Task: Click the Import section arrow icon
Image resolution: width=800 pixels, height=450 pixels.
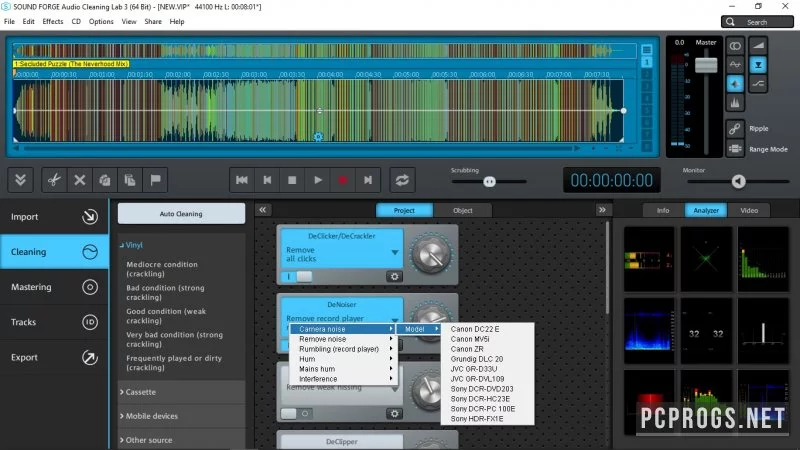Action: (x=90, y=217)
